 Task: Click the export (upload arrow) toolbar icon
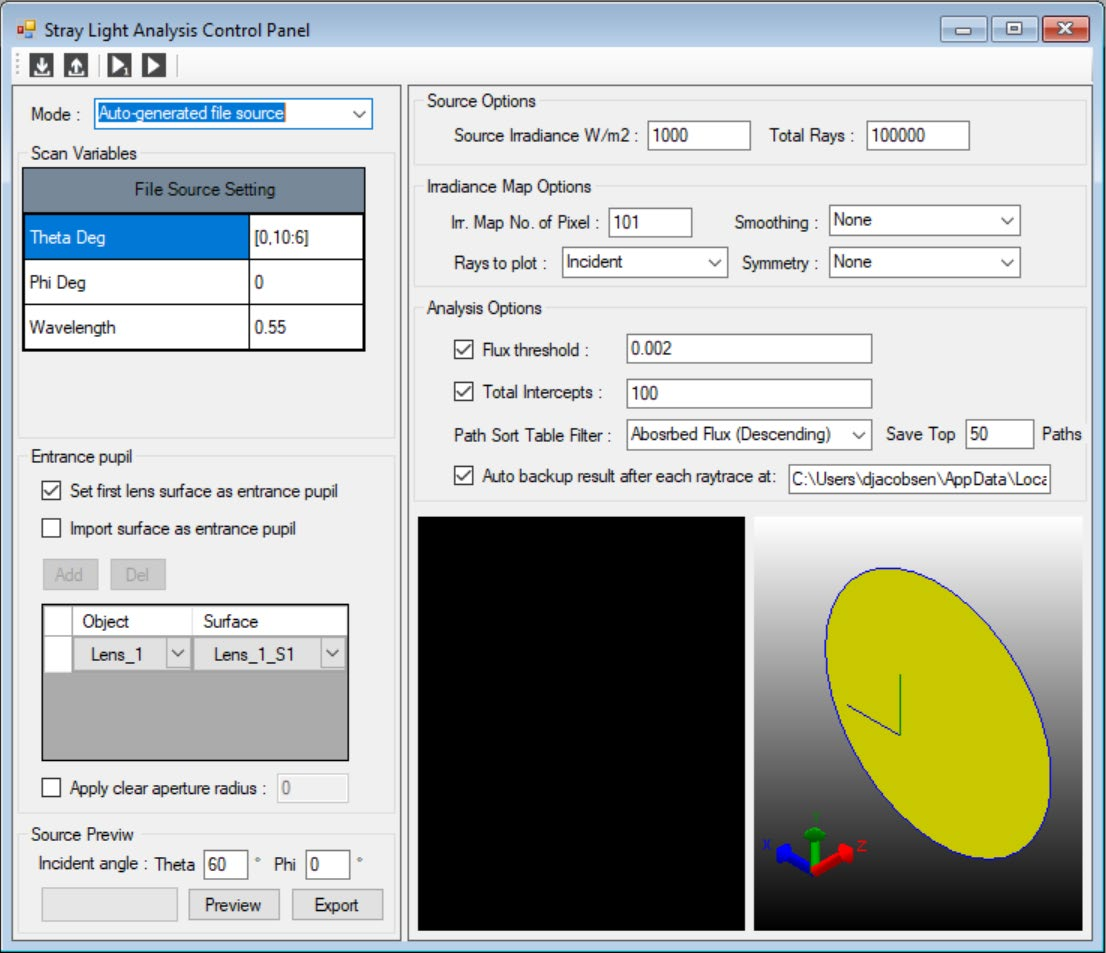[76, 66]
